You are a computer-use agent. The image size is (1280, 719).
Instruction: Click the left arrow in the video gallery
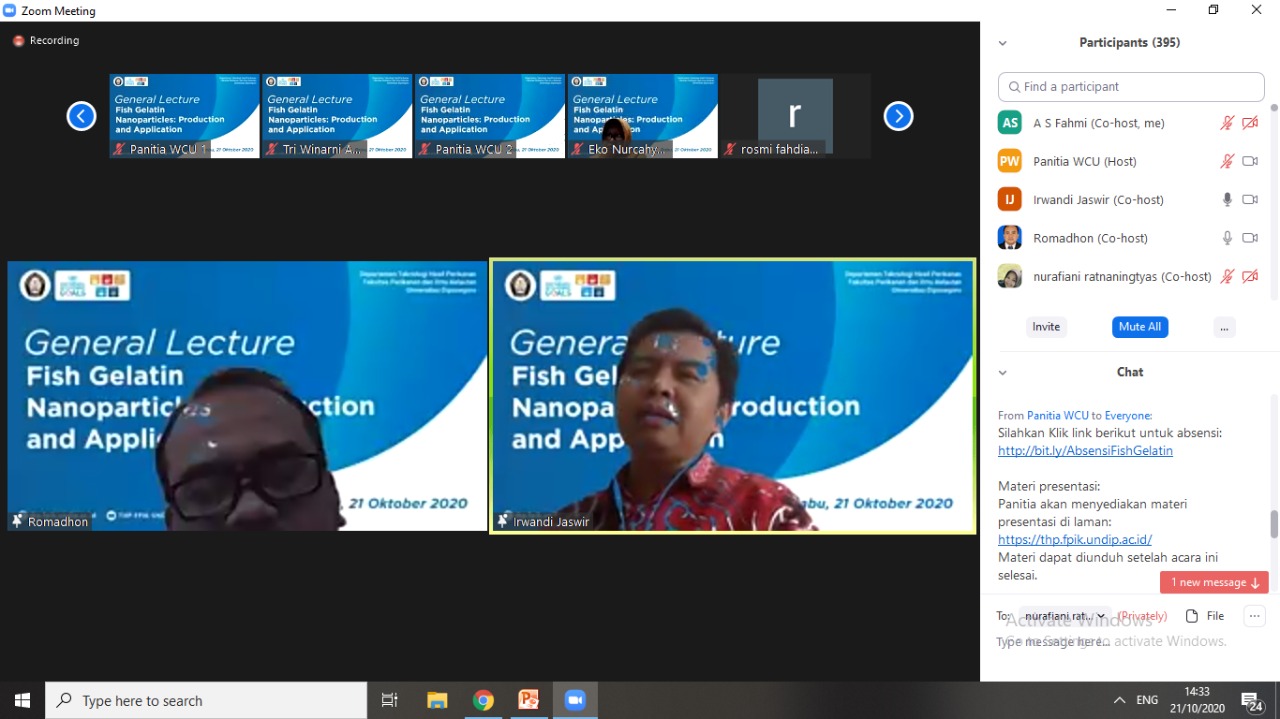tap(81, 117)
